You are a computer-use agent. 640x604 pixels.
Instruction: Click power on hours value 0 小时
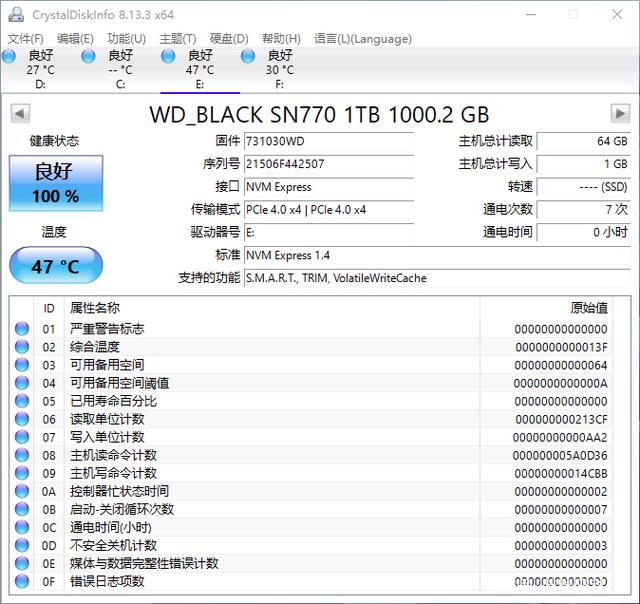click(x=584, y=233)
